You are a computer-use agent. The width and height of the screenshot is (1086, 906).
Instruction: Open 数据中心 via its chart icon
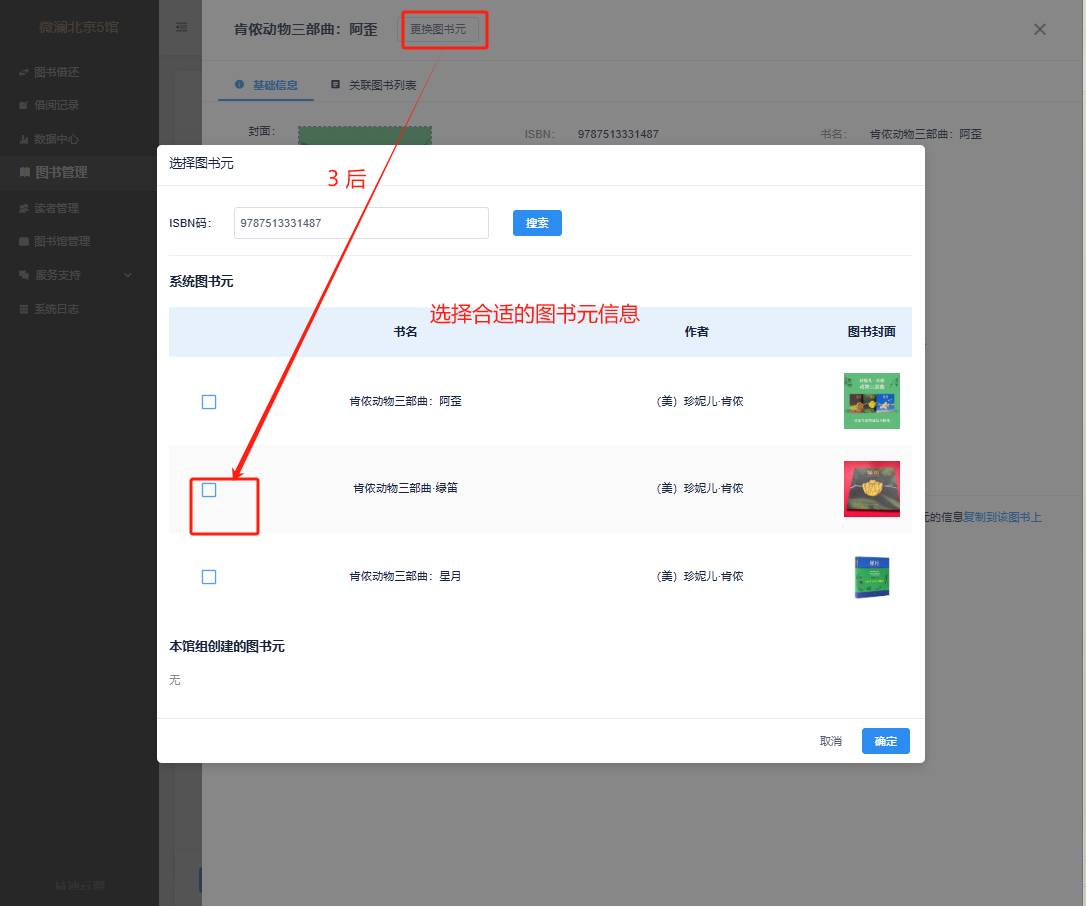click(24, 140)
